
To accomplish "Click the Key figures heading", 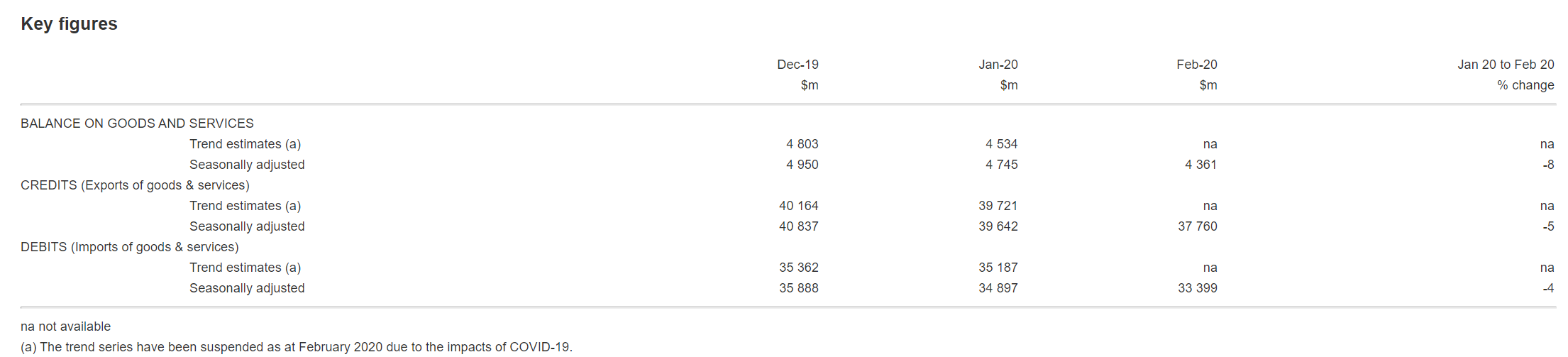I will 69,24.
